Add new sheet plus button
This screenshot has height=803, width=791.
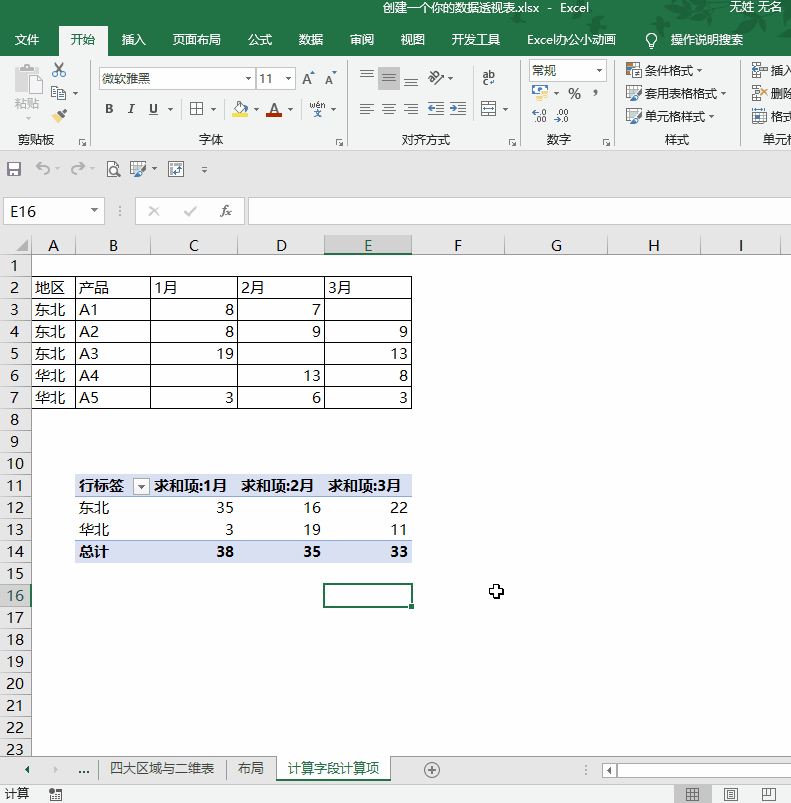432,770
